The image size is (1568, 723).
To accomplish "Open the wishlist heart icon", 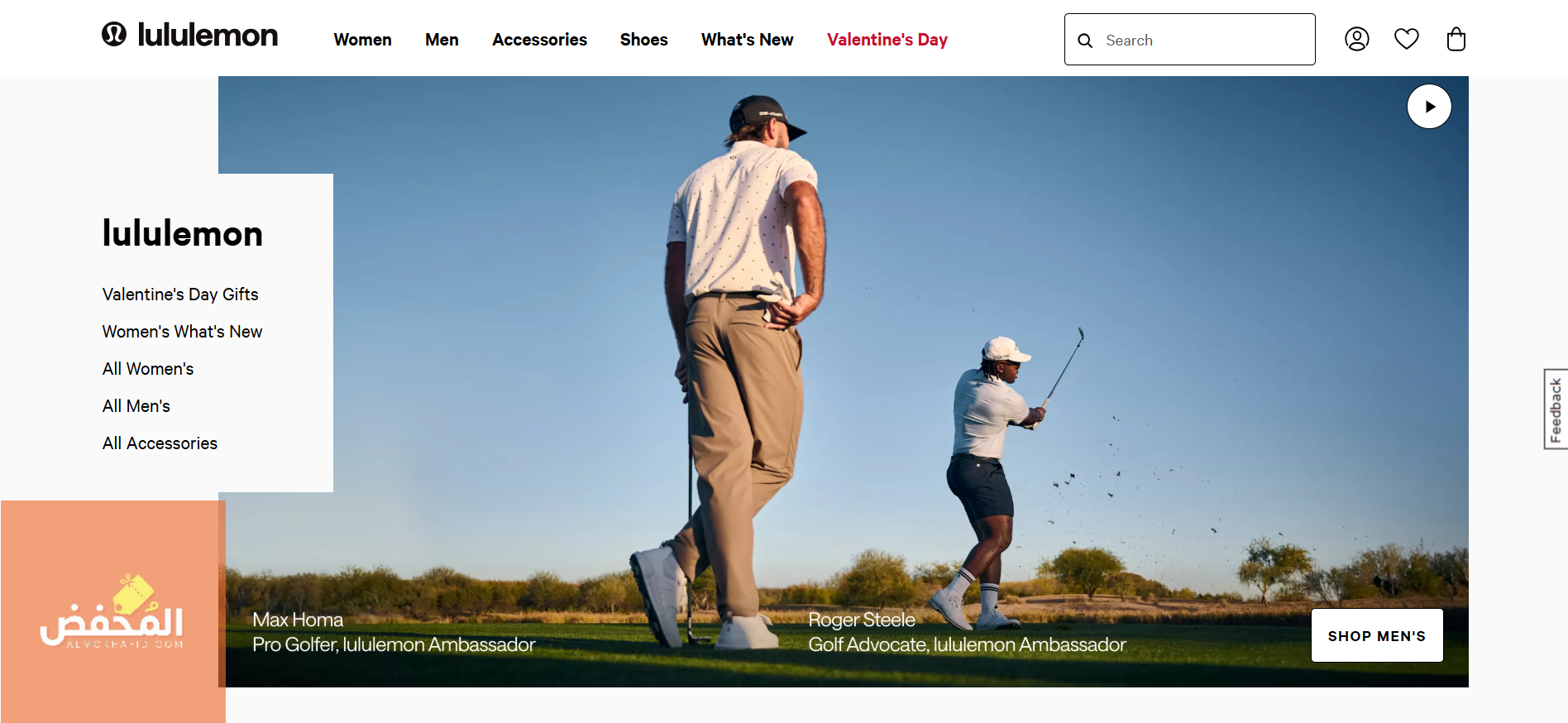I will [1407, 39].
